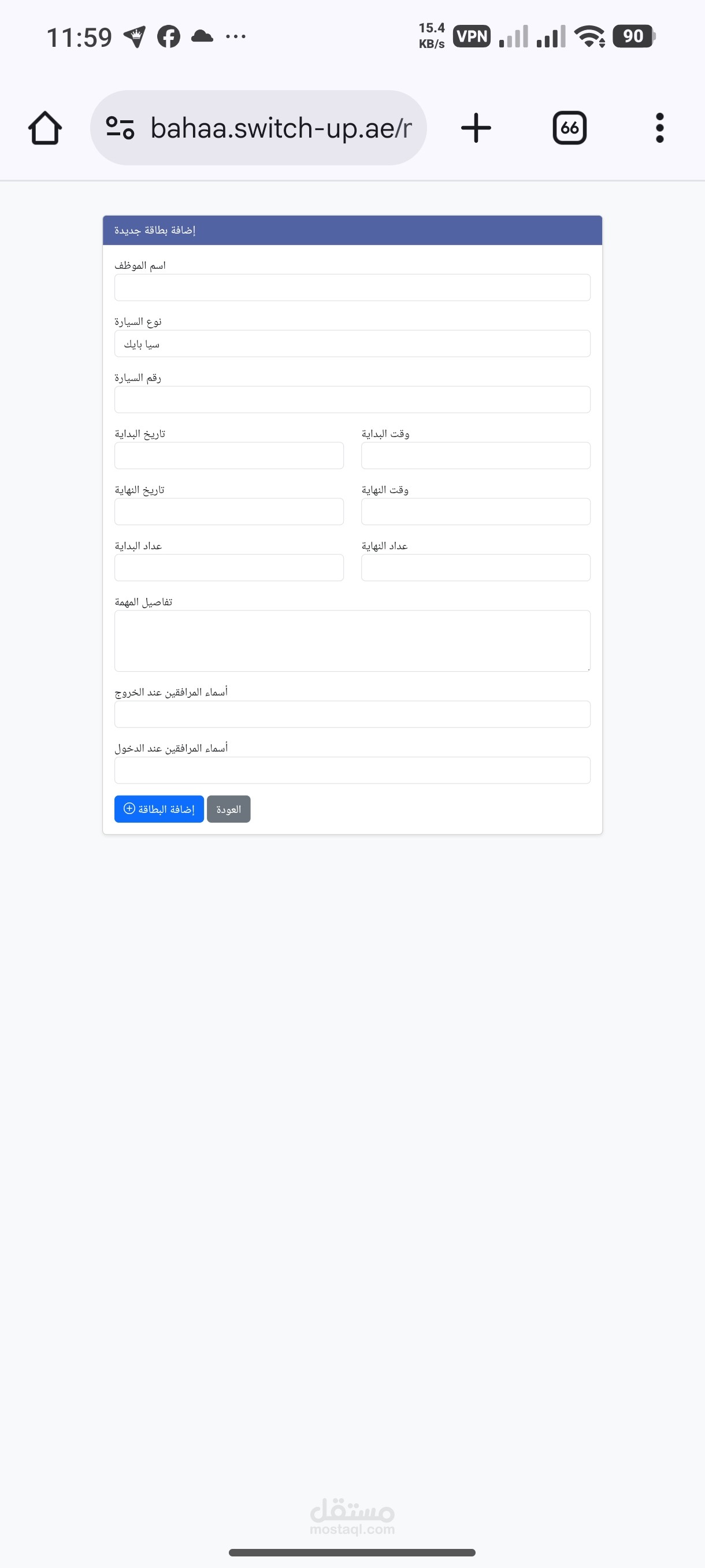Viewport: 705px width, 1568px height.
Task: Focus the تفاصيل المهمة text area
Action: (x=352, y=641)
